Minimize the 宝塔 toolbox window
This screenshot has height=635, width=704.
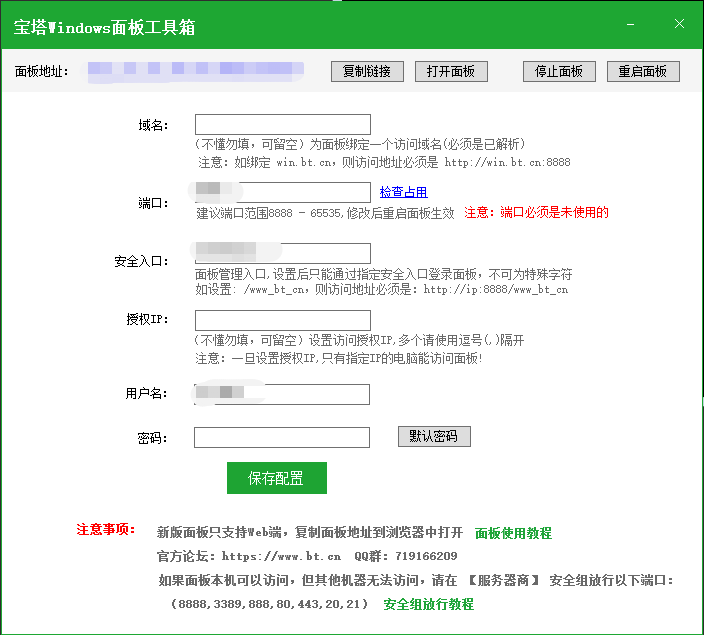[630, 24]
